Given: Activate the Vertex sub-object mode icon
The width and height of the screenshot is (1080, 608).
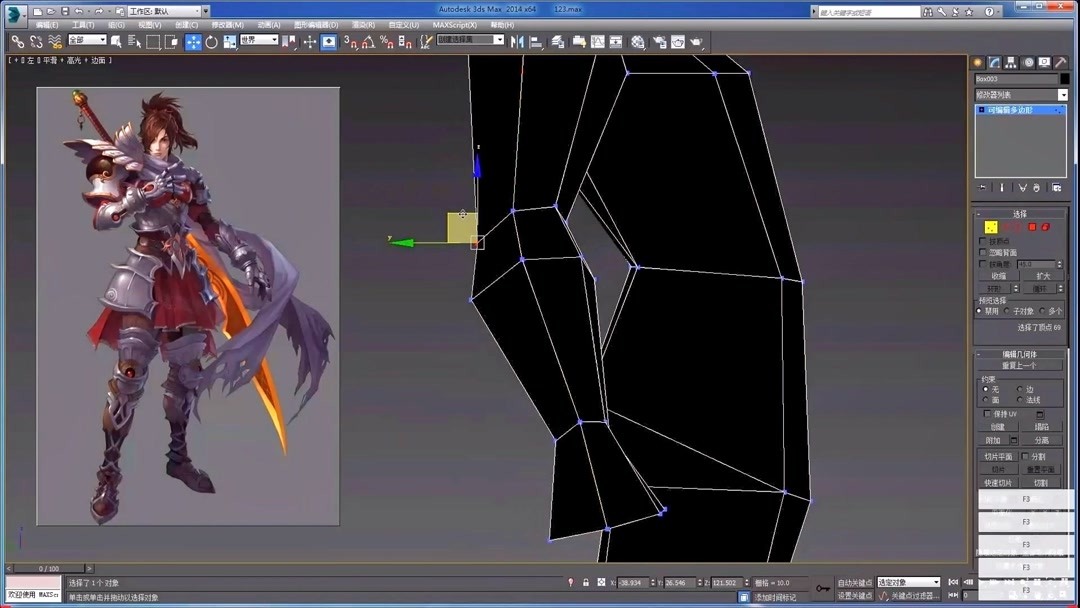Looking at the screenshot, I should click(x=991, y=228).
